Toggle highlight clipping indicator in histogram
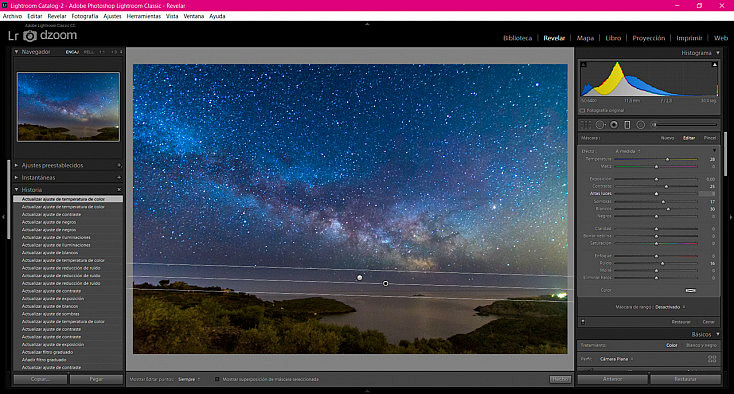Screen dimensions: 734x394 714,65
